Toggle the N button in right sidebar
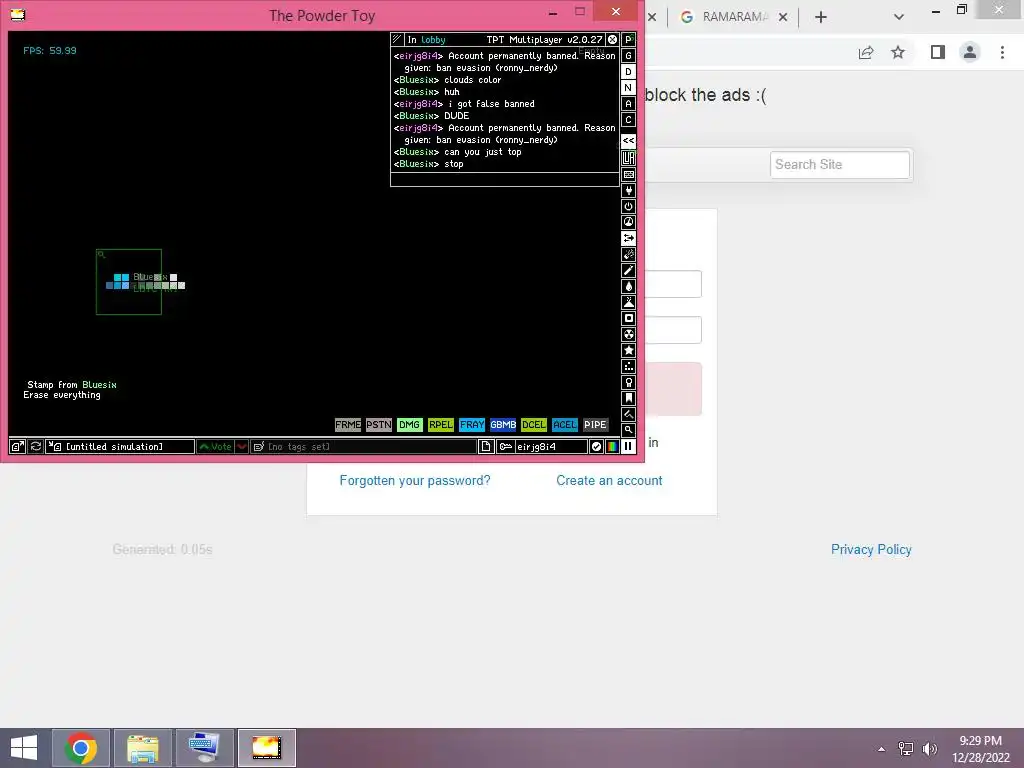Image resolution: width=1024 pixels, height=768 pixels. 628,88
